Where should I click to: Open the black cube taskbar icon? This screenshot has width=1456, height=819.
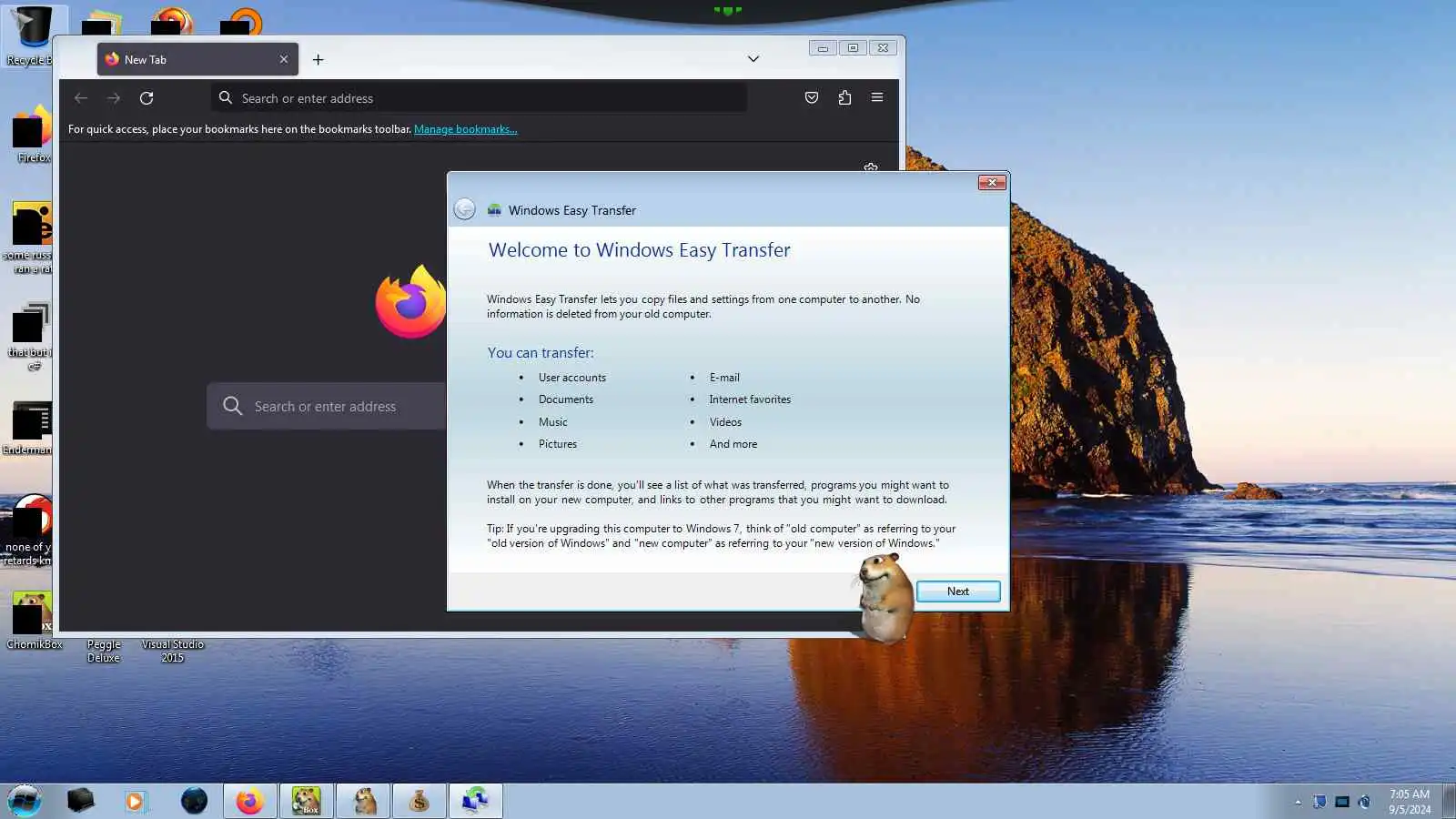coord(80,801)
